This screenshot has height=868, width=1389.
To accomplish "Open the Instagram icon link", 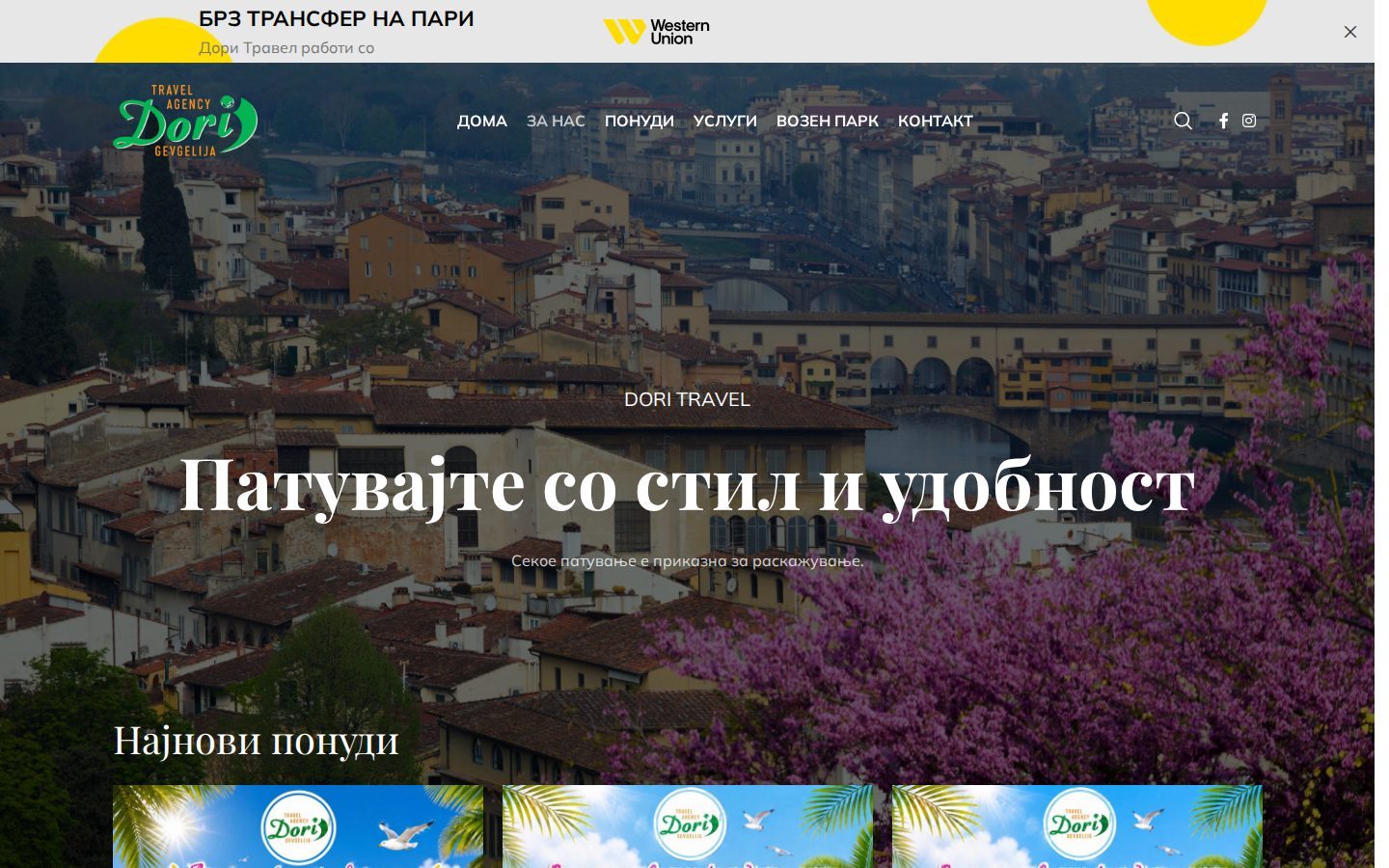I will click(x=1249, y=121).
